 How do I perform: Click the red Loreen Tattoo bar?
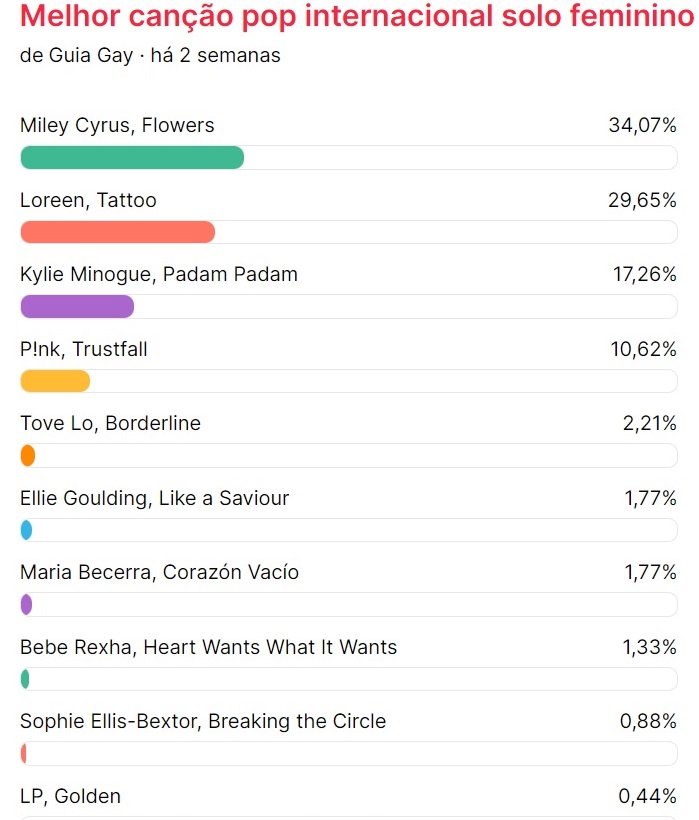[118, 232]
